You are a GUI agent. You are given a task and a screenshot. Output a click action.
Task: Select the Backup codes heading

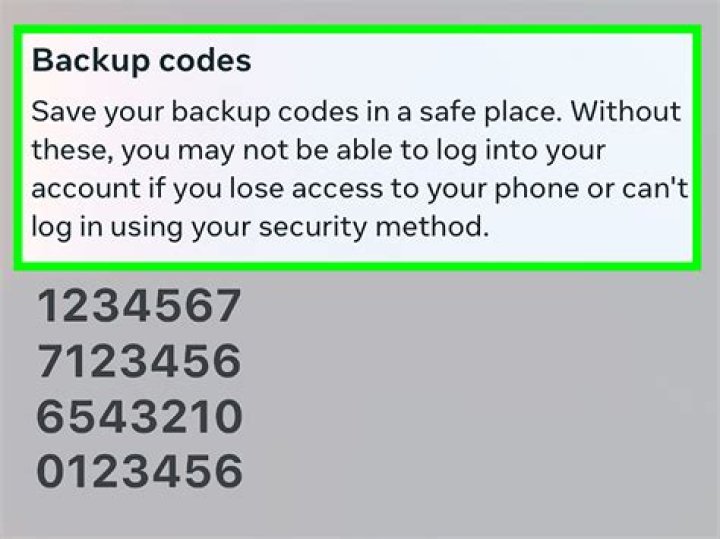point(141,62)
